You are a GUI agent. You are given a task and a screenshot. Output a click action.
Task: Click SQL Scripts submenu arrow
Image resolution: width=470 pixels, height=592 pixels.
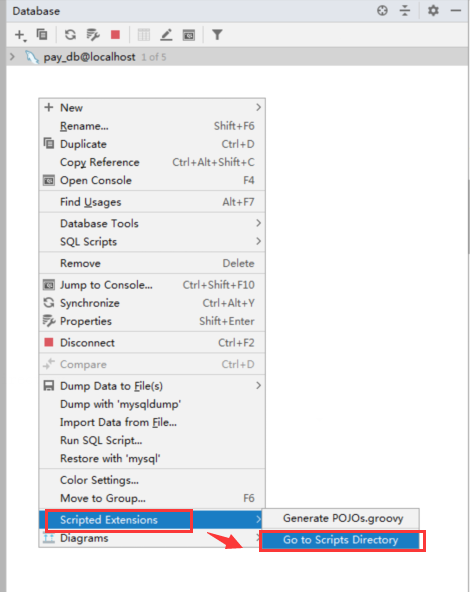pyautogui.click(x=258, y=241)
